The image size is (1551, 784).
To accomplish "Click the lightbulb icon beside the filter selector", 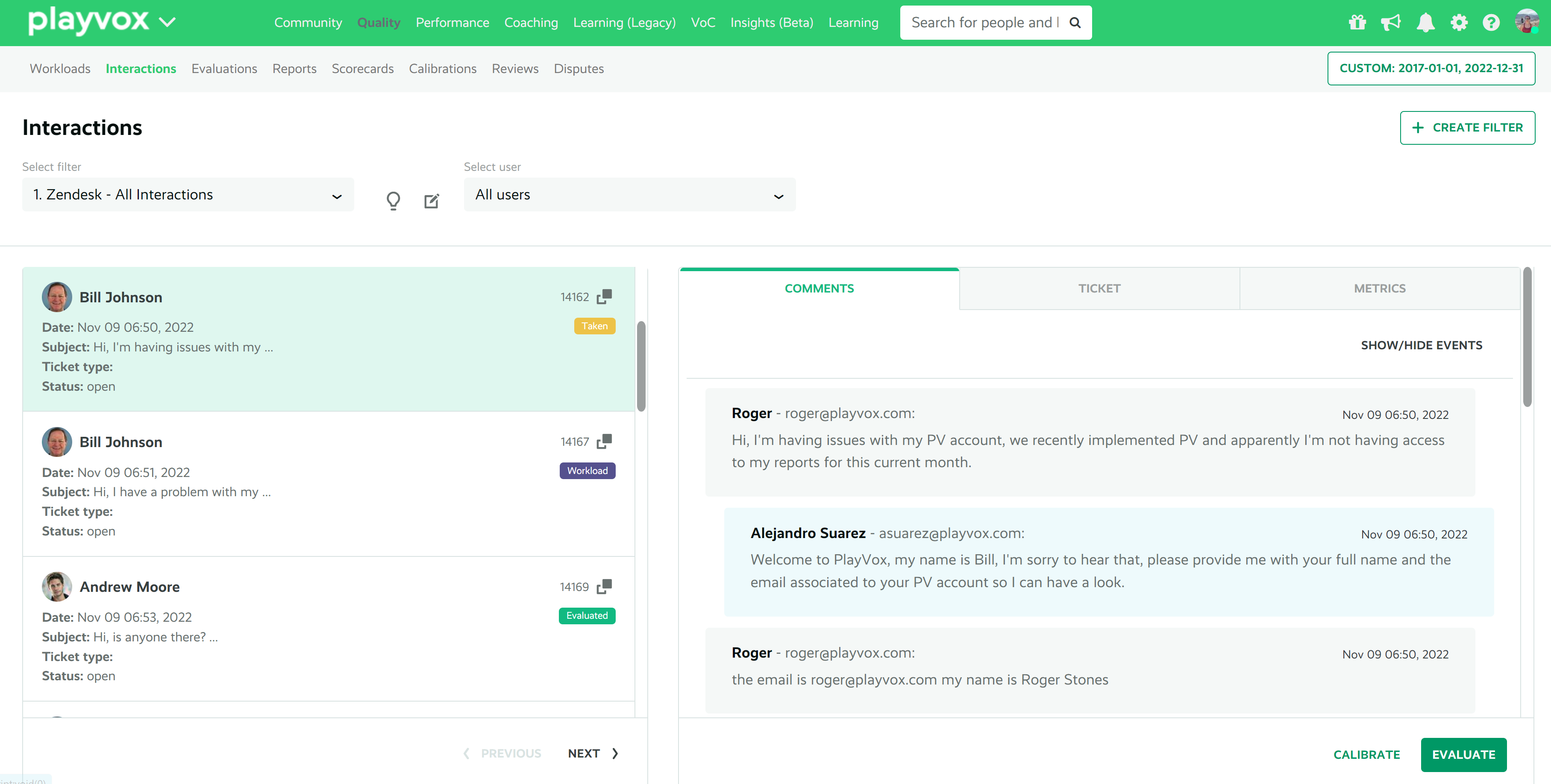I will (x=393, y=201).
